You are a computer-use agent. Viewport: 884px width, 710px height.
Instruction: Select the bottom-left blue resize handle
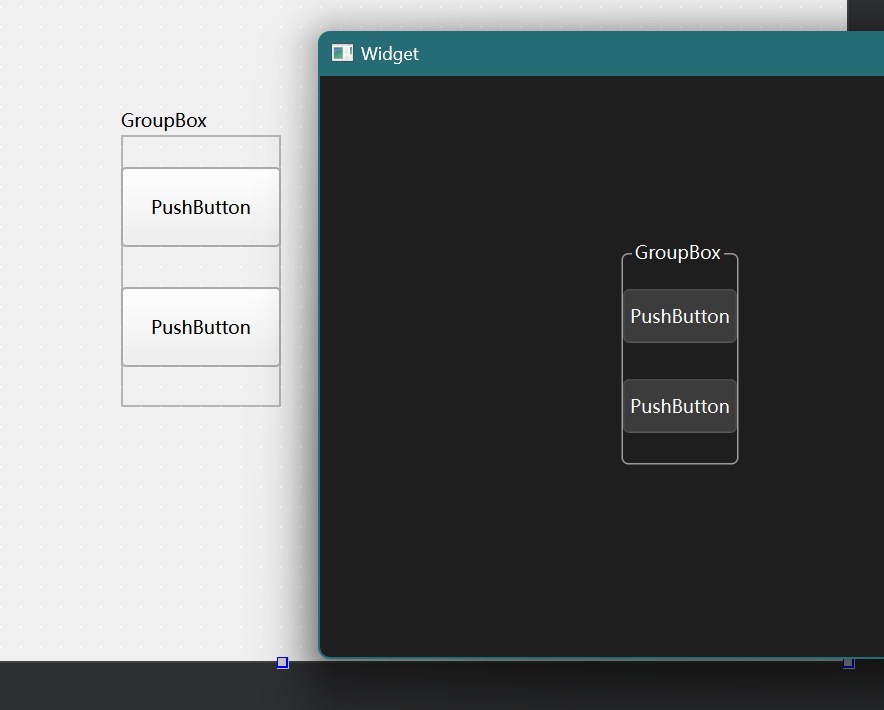click(x=282, y=662)
